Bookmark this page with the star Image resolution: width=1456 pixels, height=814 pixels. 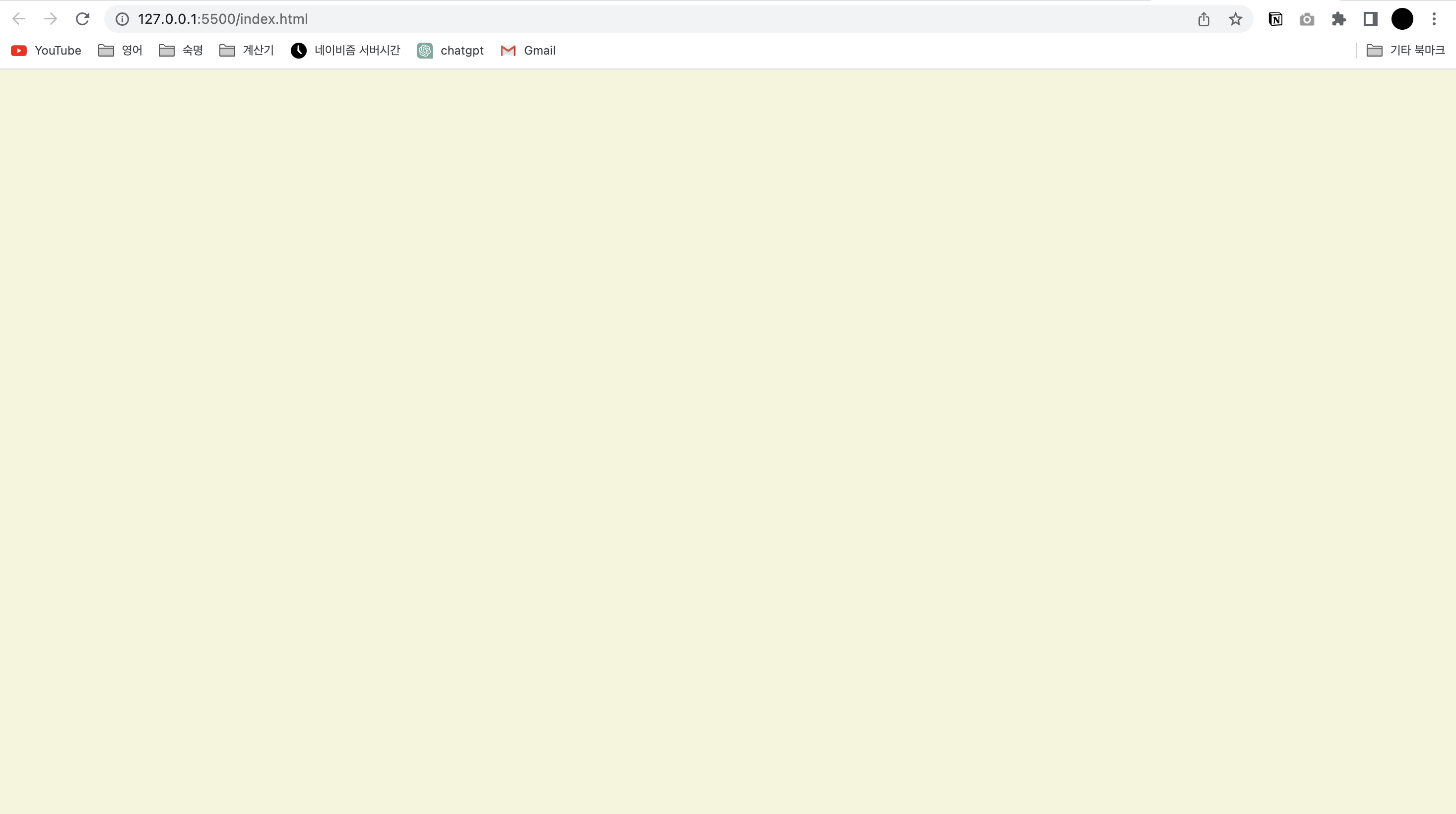coord(1235,19)
